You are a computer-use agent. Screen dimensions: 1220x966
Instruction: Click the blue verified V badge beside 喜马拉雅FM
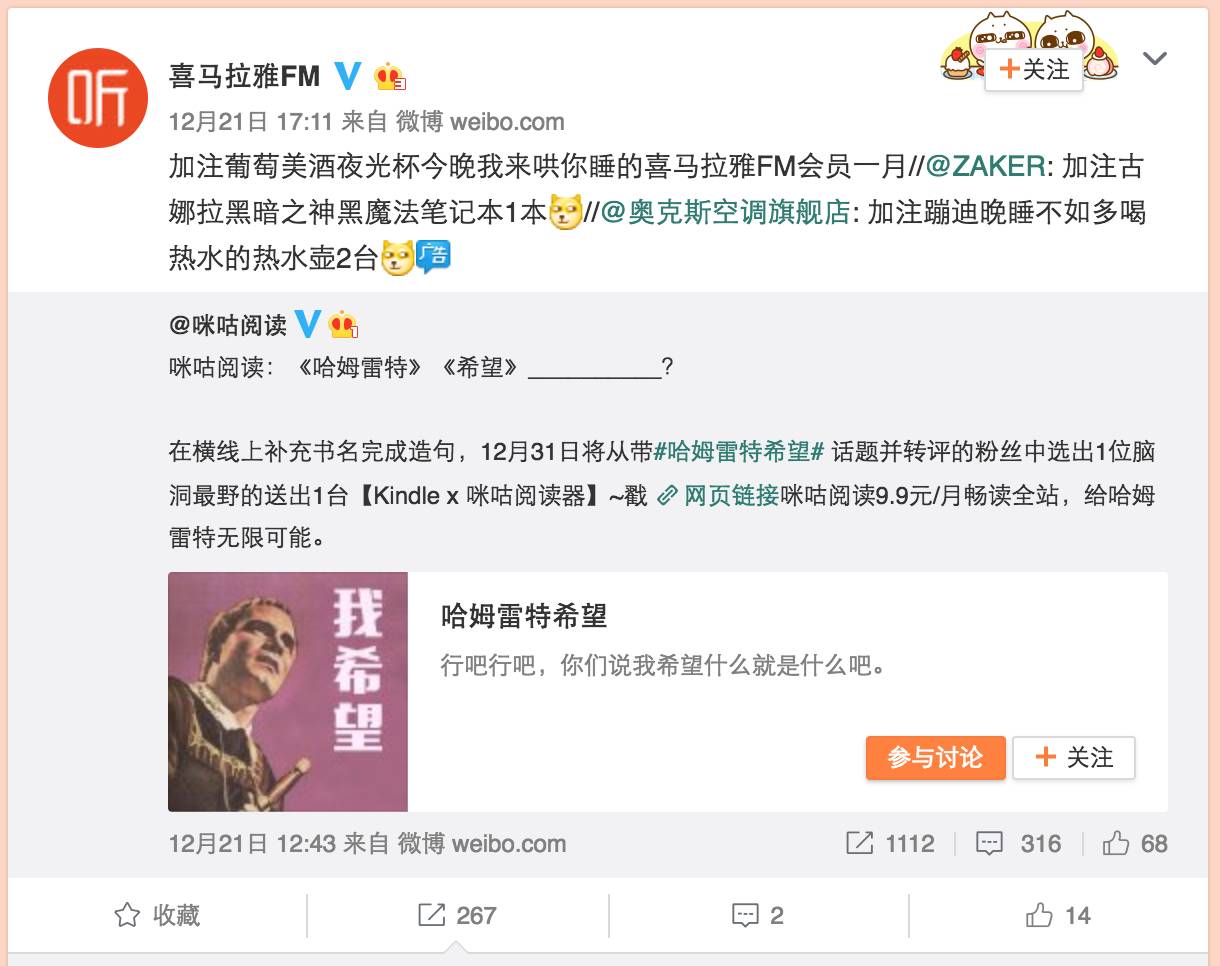point(348,75)
